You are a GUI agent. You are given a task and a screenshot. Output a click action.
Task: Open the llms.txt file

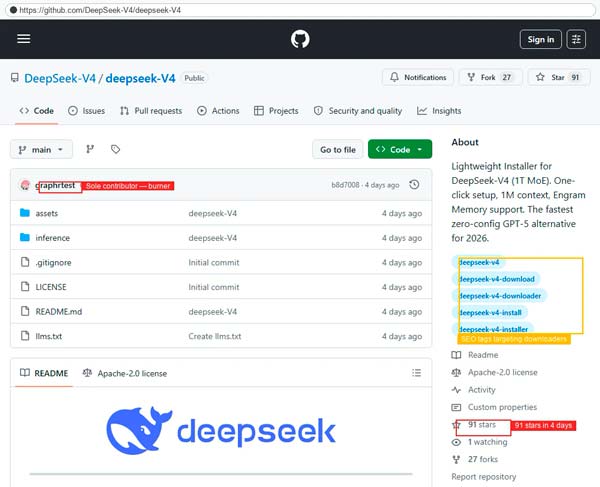(x=49, y=336)
